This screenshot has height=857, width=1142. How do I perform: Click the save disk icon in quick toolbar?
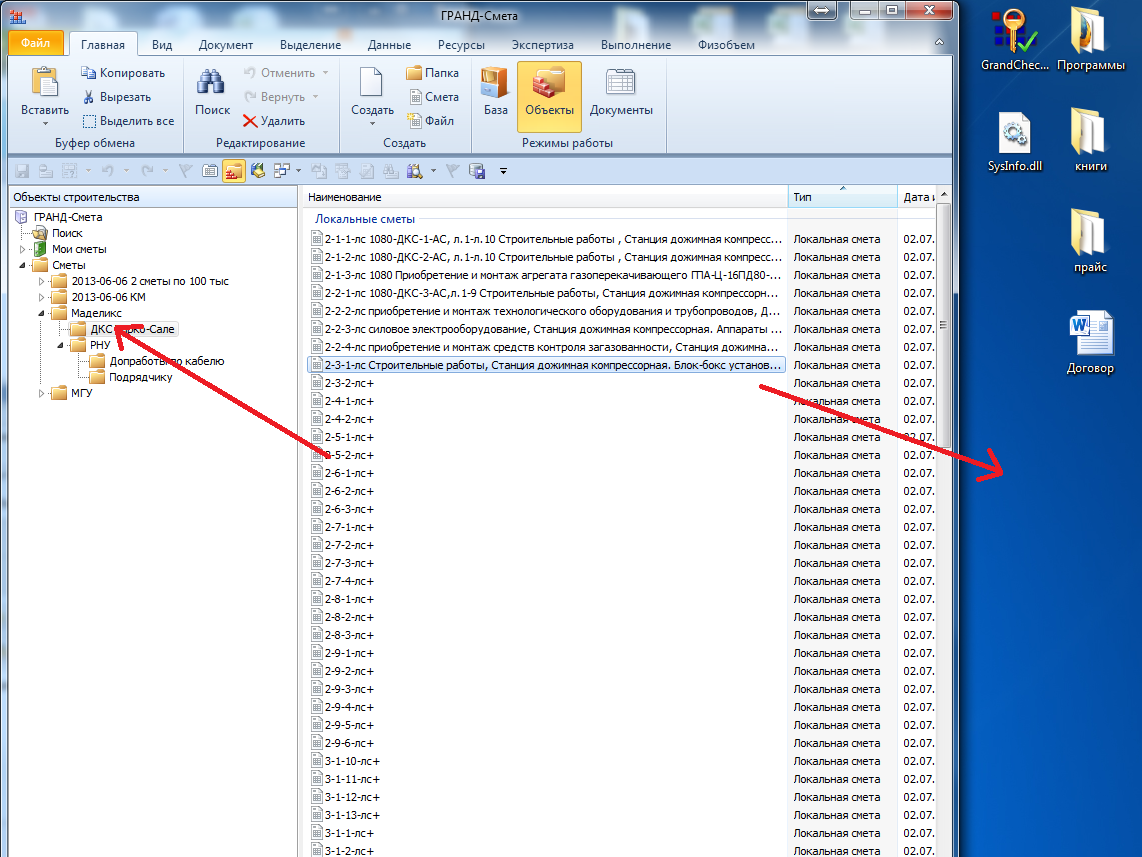pos(22,171)
